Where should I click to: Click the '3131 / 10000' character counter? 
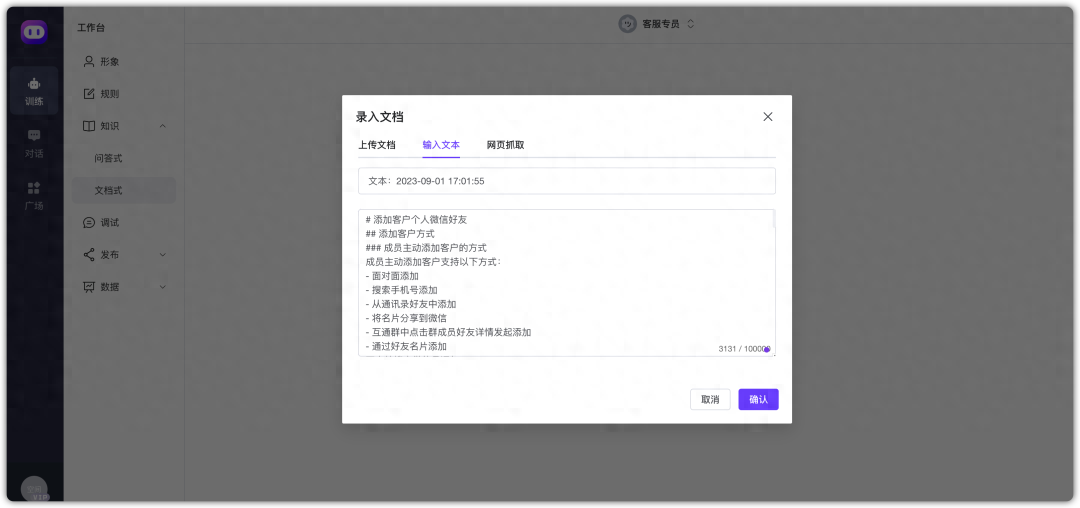[744, 349]
